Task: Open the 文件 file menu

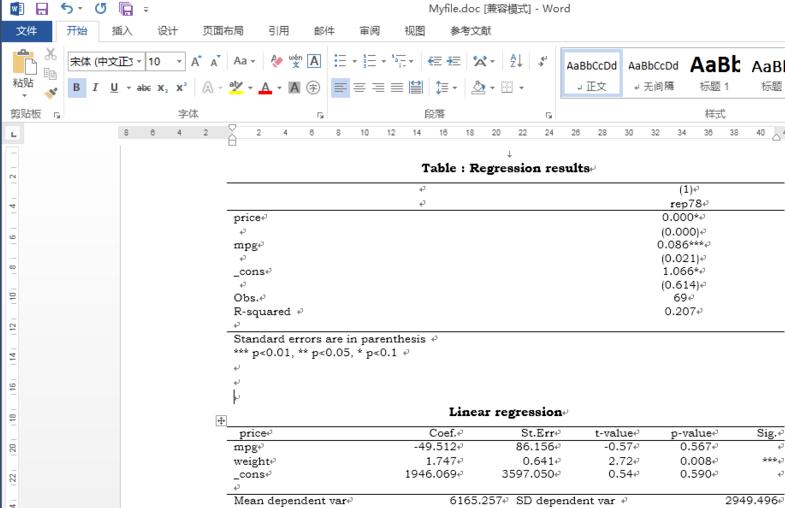Action: tap(26, 31)
